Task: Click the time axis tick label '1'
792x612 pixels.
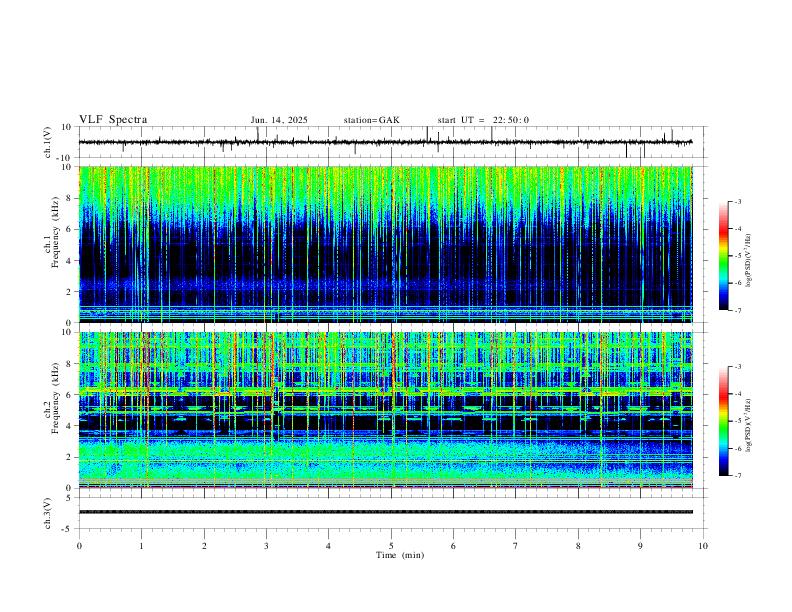Action: coord(142,546)
